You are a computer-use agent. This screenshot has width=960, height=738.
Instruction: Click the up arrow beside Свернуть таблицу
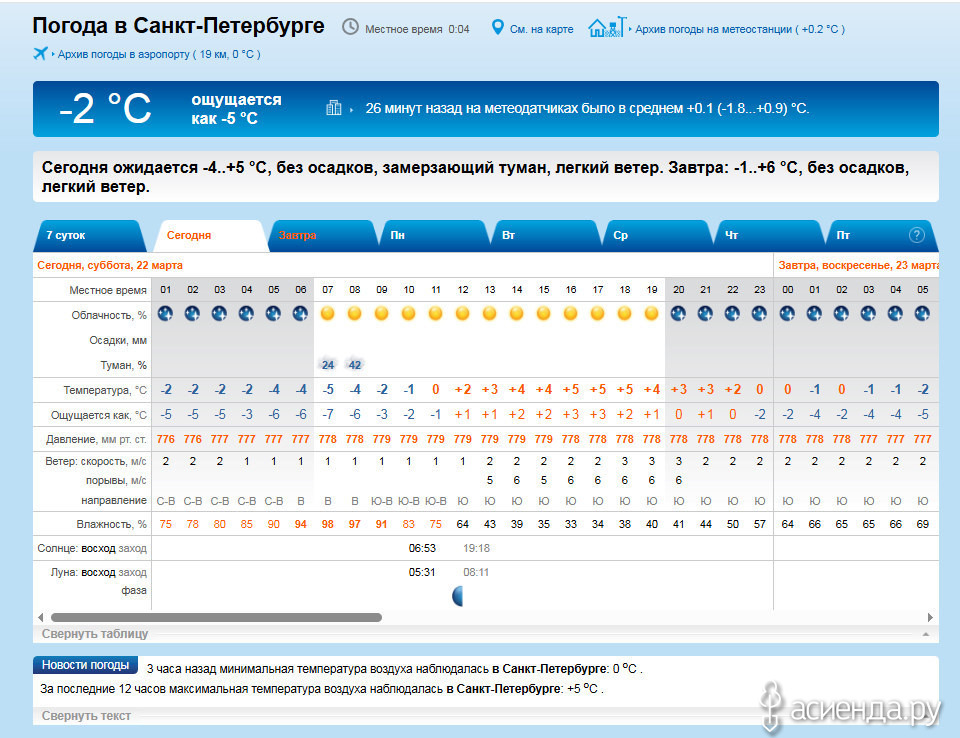point(926,634)
